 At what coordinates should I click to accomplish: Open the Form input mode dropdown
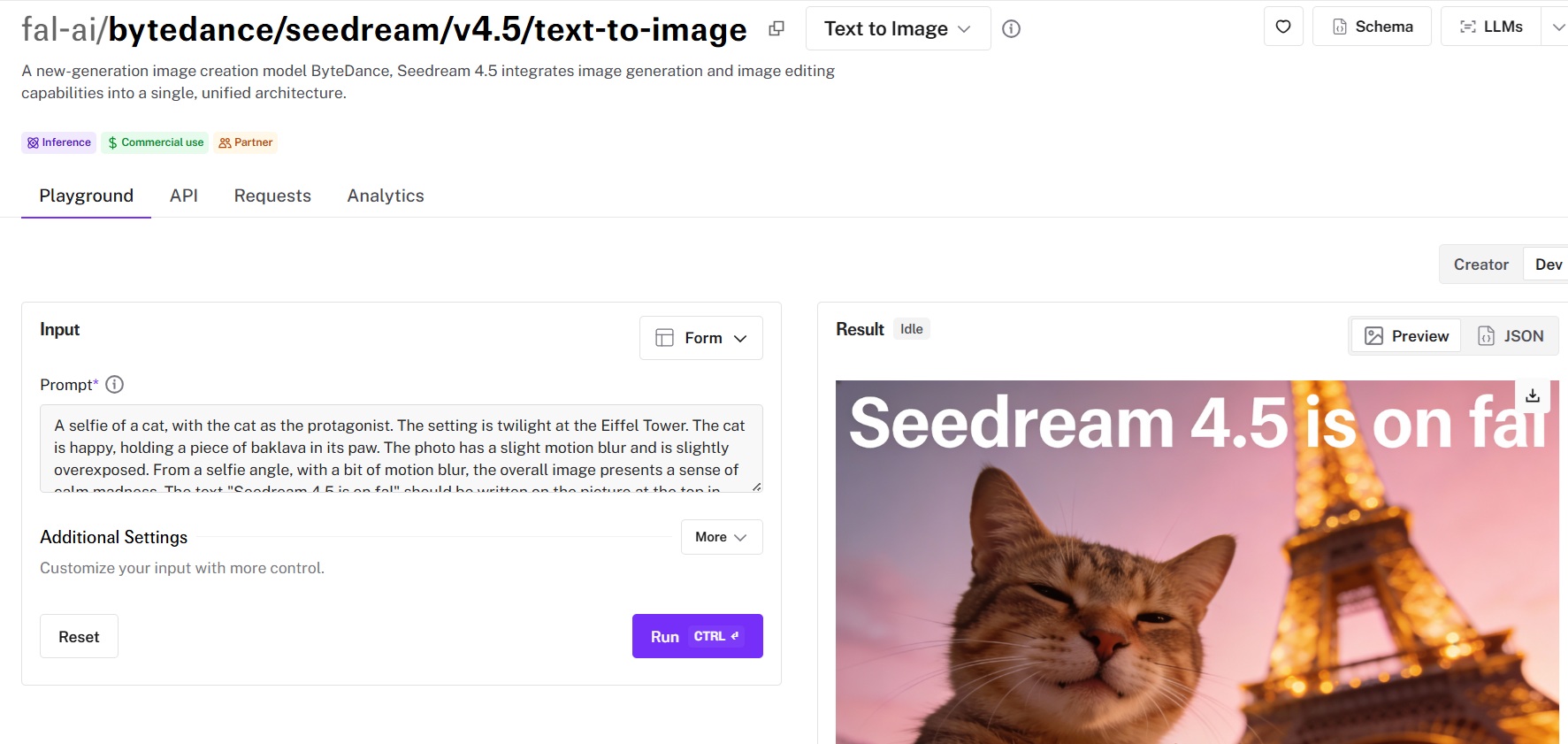pyautogui.click(x=701, y=338)
